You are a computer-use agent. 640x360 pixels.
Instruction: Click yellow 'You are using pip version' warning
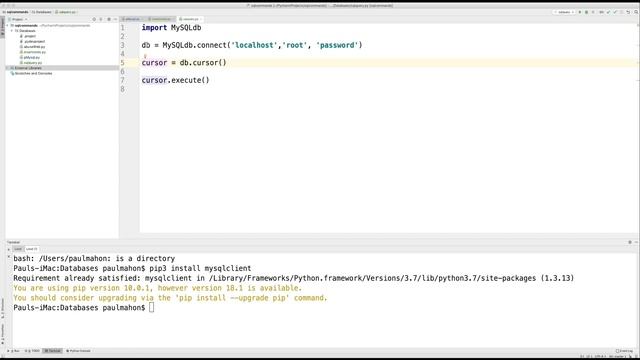(x=158, y=288)
